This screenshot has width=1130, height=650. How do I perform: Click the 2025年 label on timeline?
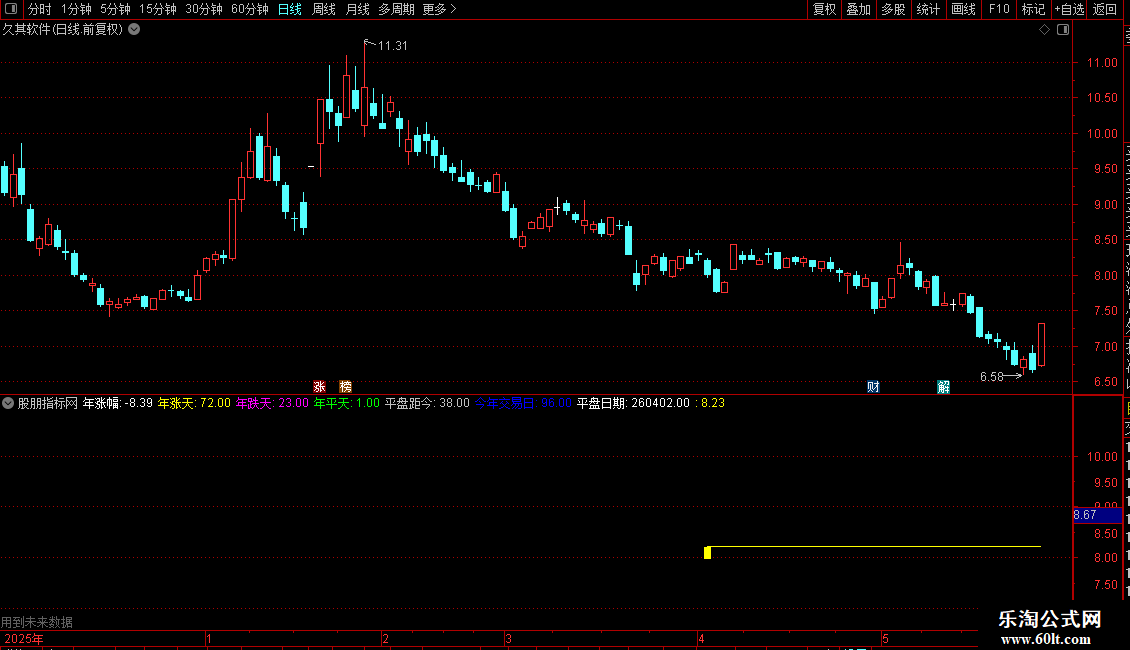coord(24,639)
